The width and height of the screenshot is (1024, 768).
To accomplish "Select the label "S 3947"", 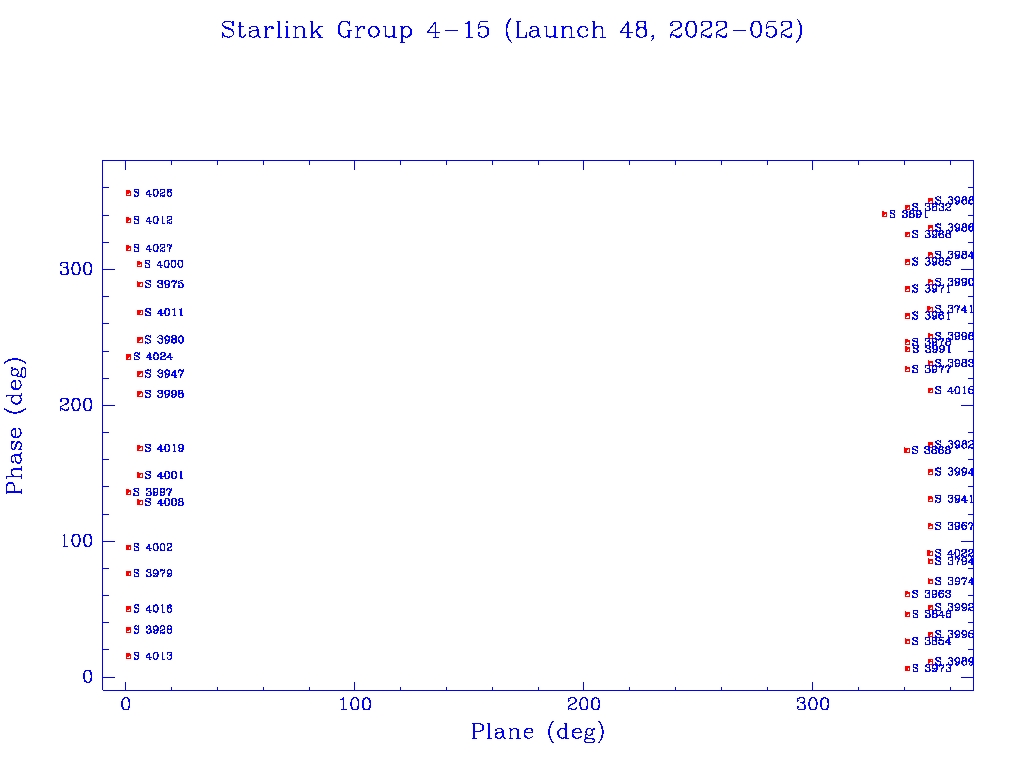I will [x=164, y=374].
